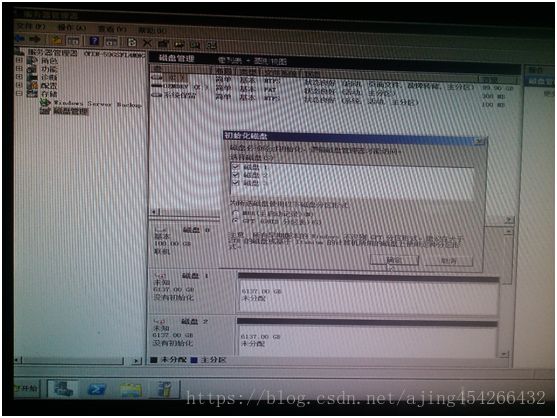Open Server Manager from the taskbar
This screenshot has width=557, height=418.
tap(63, 389)
